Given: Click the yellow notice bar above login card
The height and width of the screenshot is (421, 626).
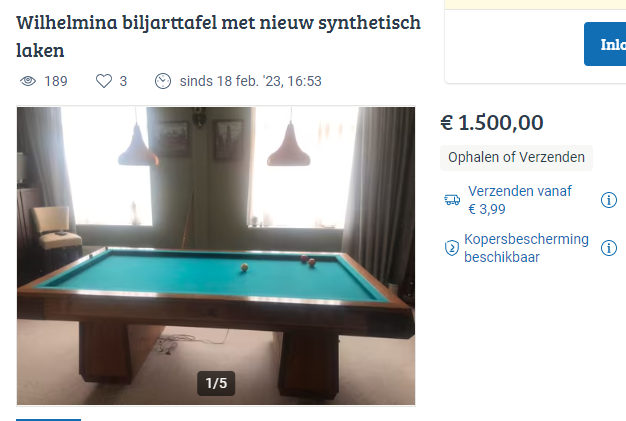Looking at the screenshot, I should click(535, 4).
